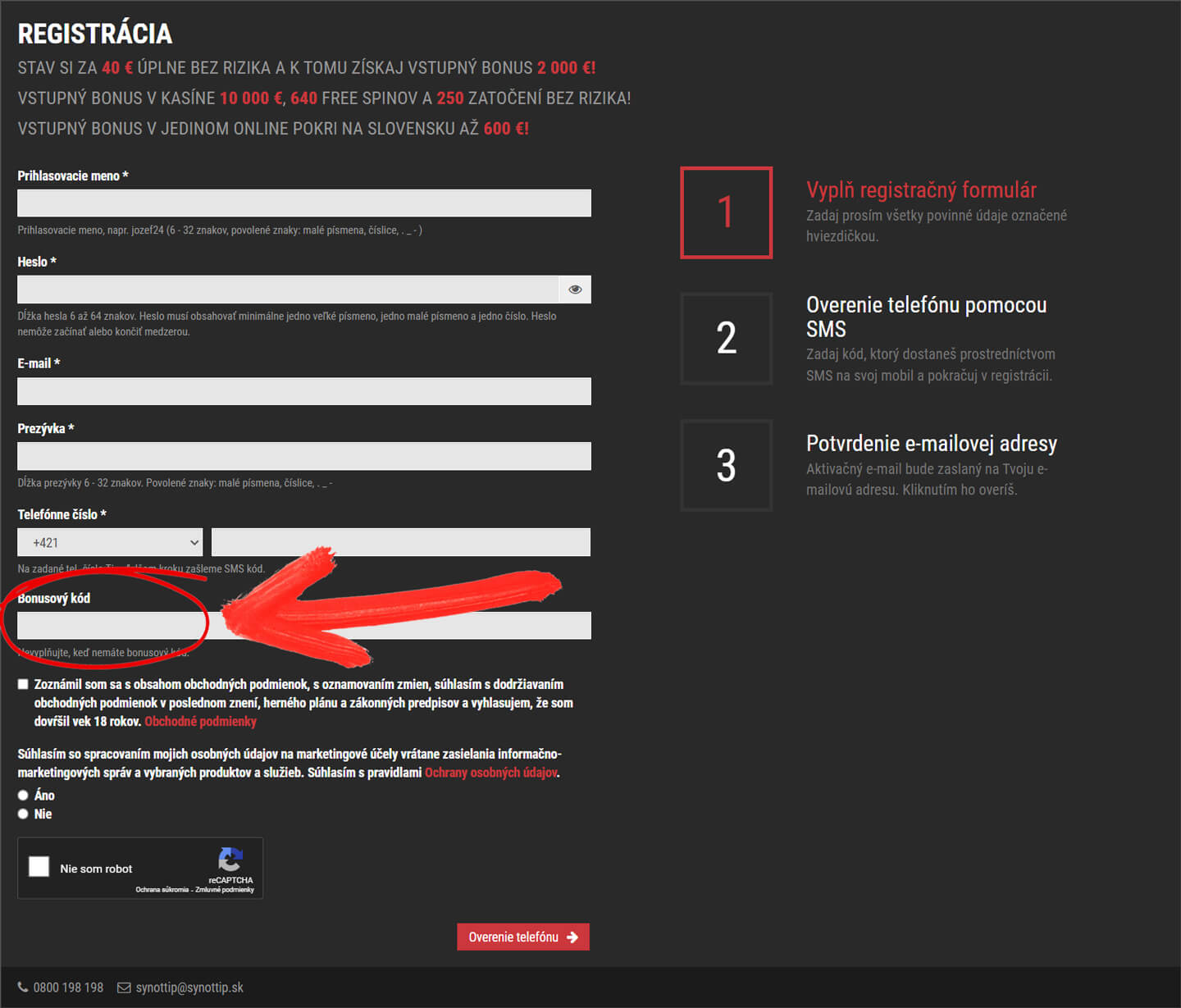This screenshot has height=1008, width=1181.
Task: Click into the Heslo password field
Action: point(287,290)
